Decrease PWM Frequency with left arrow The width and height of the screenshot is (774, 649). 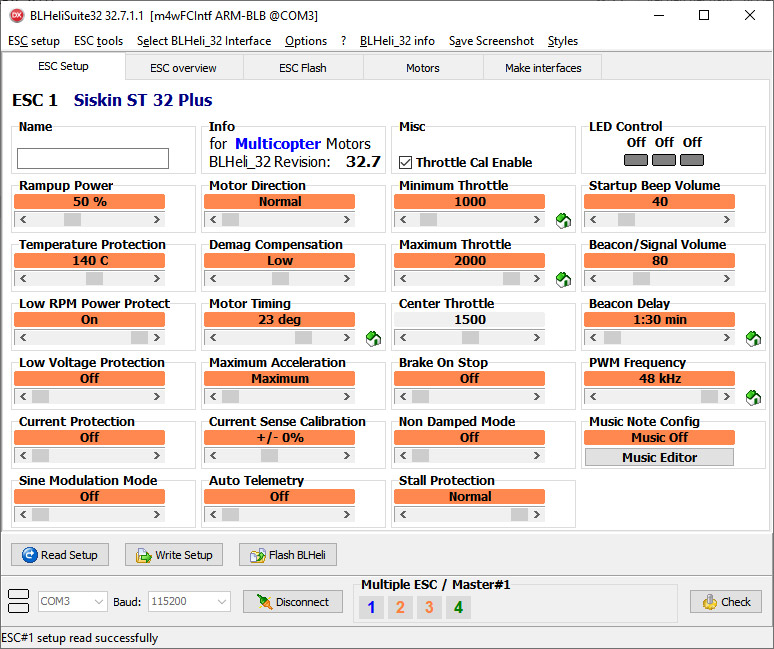tap(593, 397)
